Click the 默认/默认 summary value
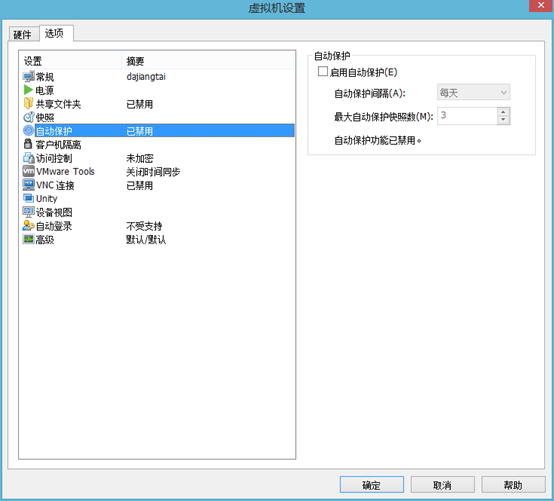The width and height of the screenshot is (554, 501). click(x=146, y=240)
